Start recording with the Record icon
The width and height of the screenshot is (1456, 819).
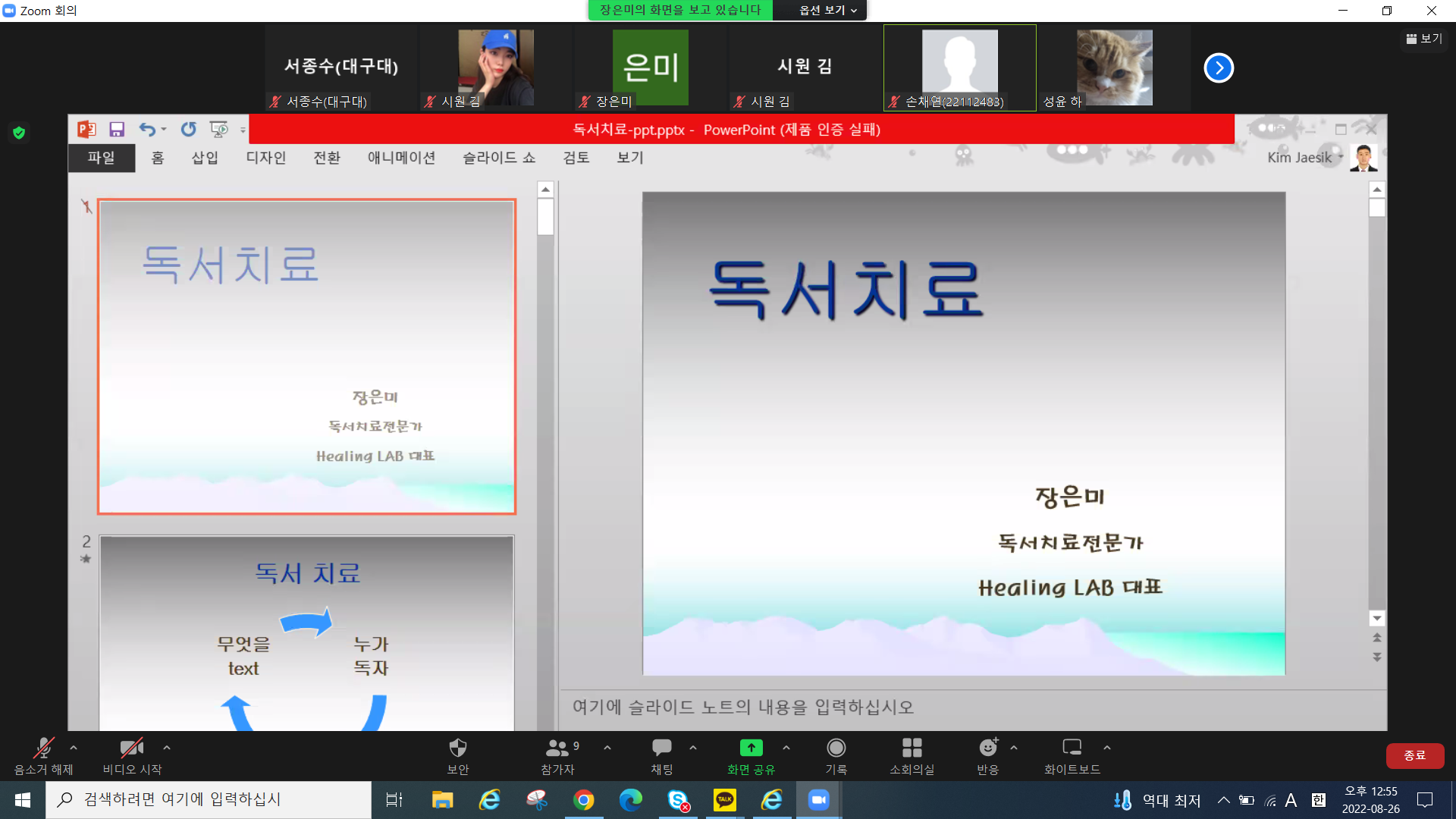(836, 748)
